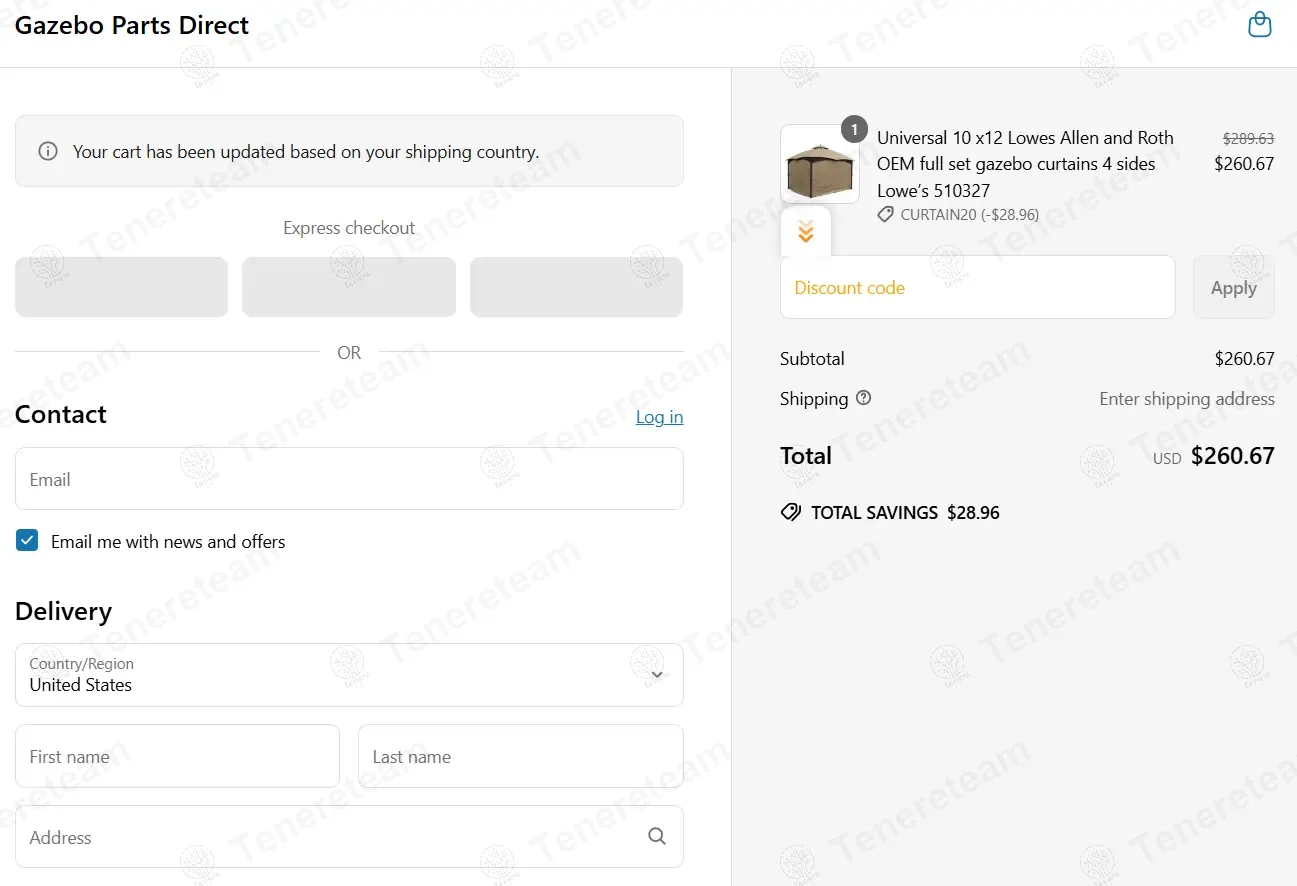Click the middle express checkout button
Viewport: 1297px width, 886px height.
click(349, 287)
